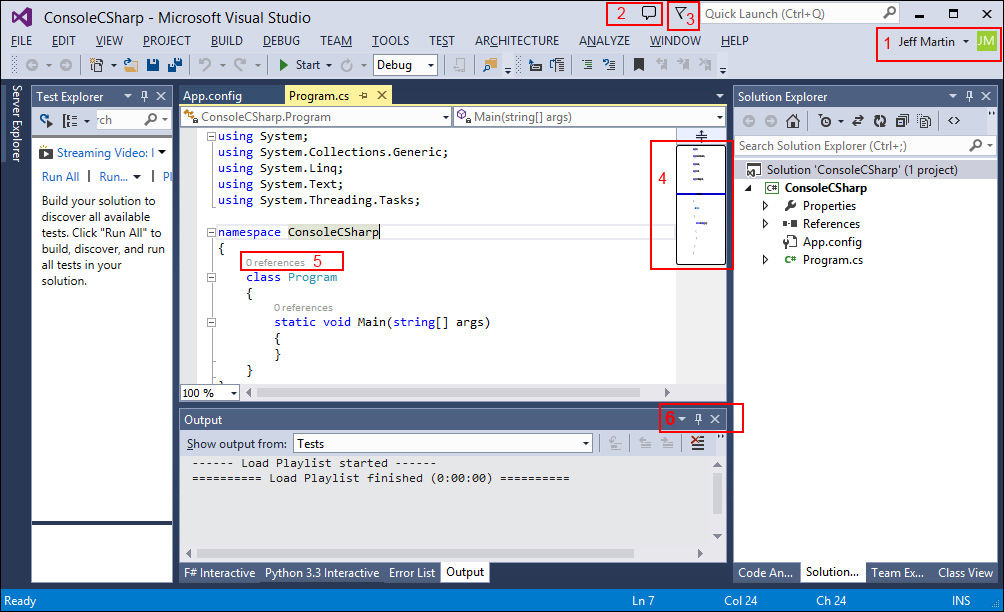
Task: Click the Output window's horizontal scrollbar thumb
Action: pos(416,553)
